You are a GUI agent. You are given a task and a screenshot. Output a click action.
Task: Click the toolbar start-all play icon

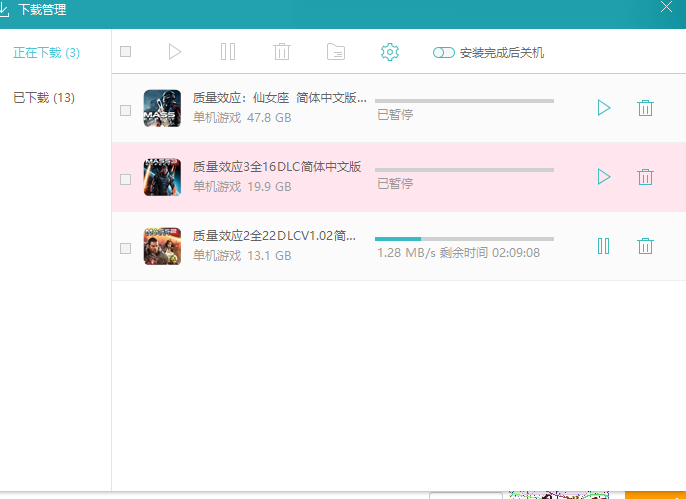(175, 52)
